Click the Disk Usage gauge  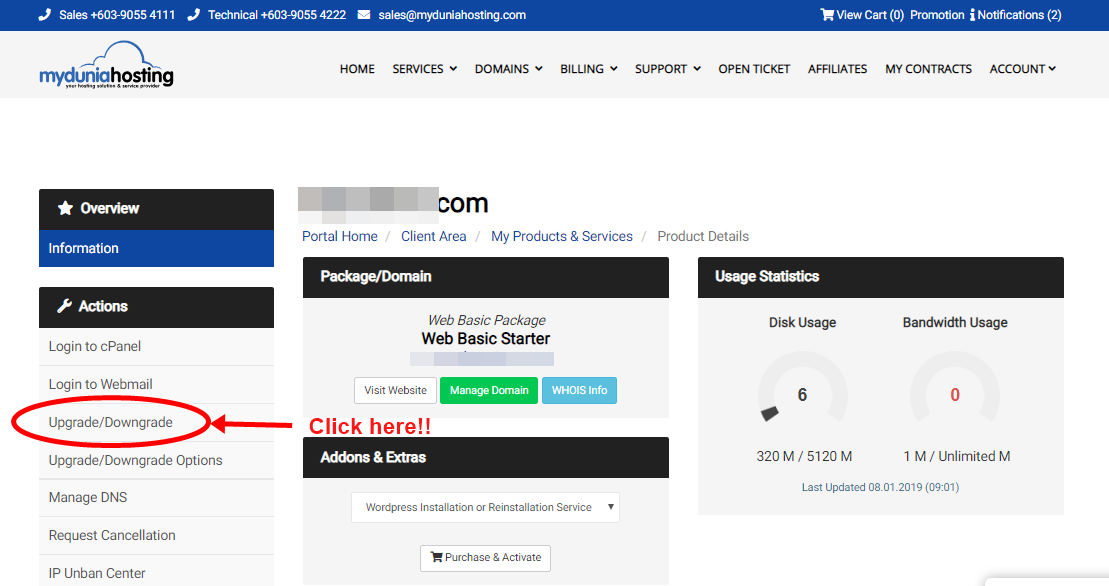click(802, 395)
